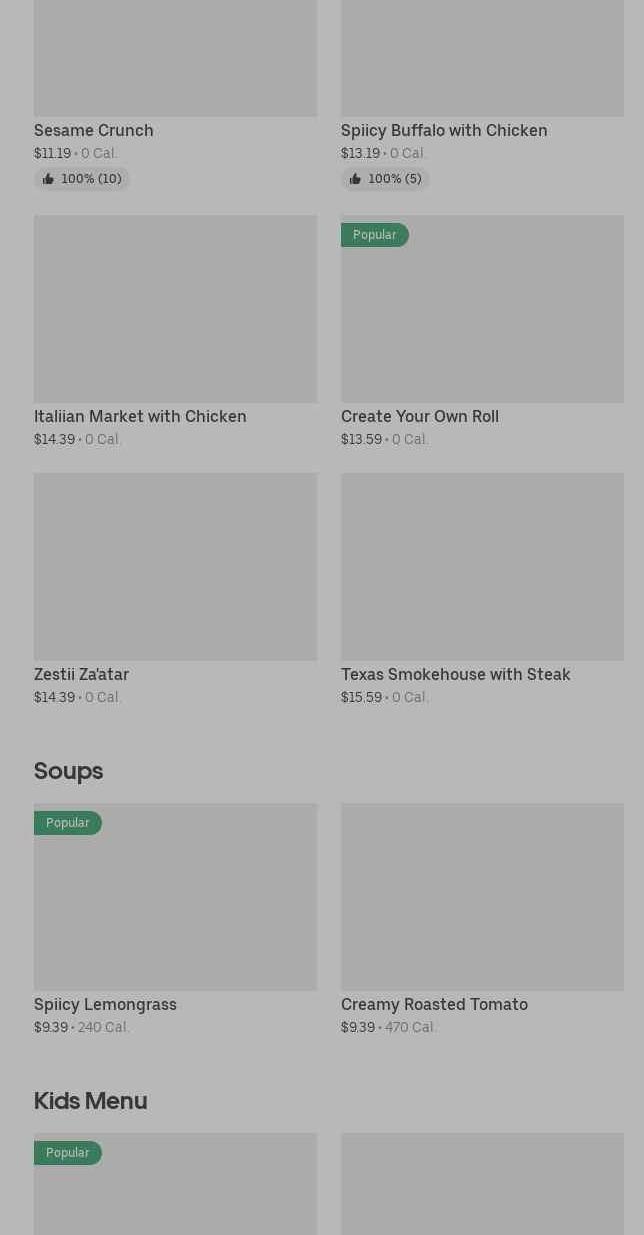644x1235 pixels.
Task: Click thumbs-up icon under Spiicy Buffalo with Chicken
Action: tap(355, 179)
